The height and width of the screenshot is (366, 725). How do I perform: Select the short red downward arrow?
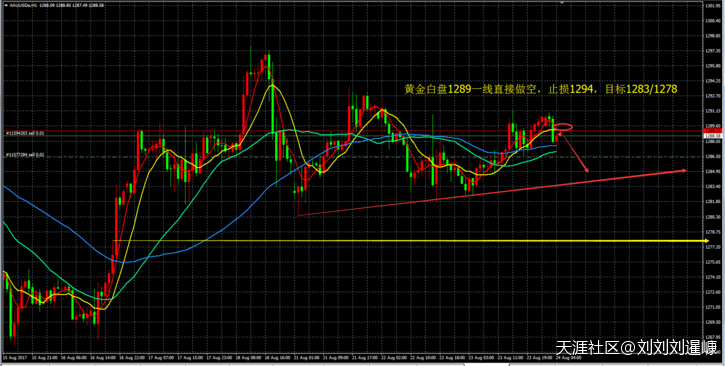(x=573, y=153)
